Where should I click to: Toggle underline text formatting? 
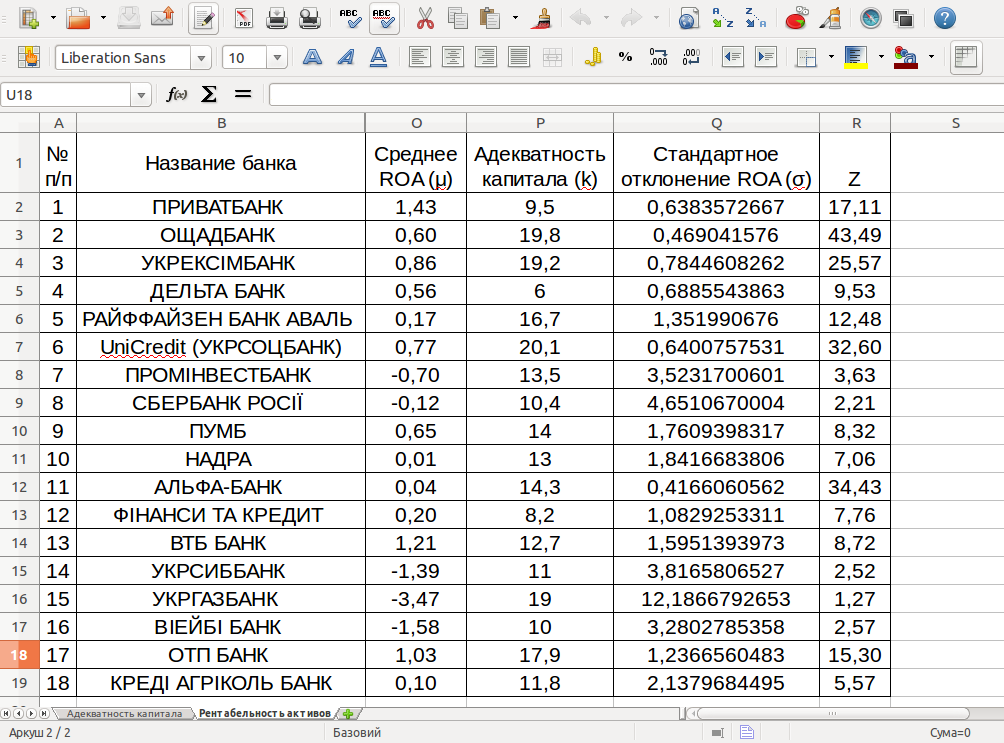tap(378, 57)
